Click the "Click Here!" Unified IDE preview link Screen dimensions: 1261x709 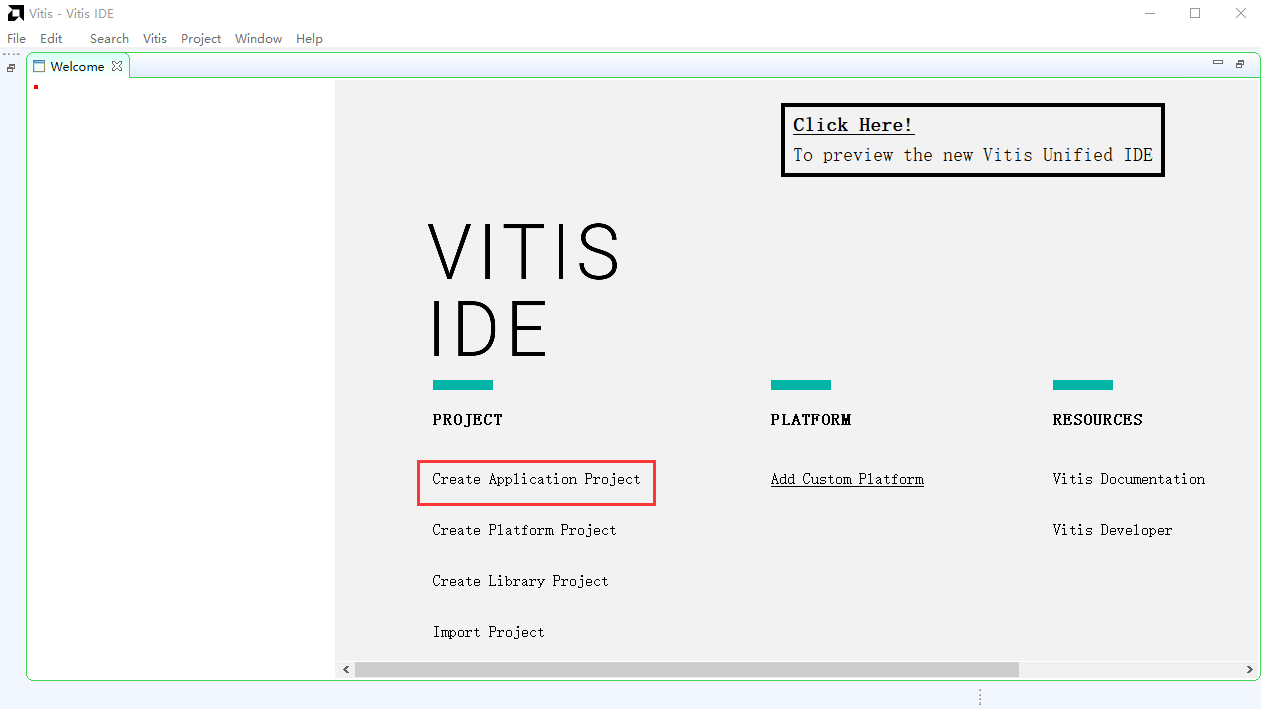pos(853,125)
